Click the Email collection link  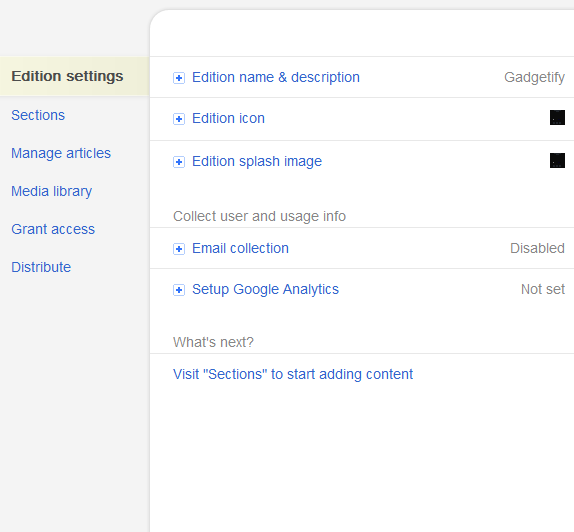tap(241, 248)
